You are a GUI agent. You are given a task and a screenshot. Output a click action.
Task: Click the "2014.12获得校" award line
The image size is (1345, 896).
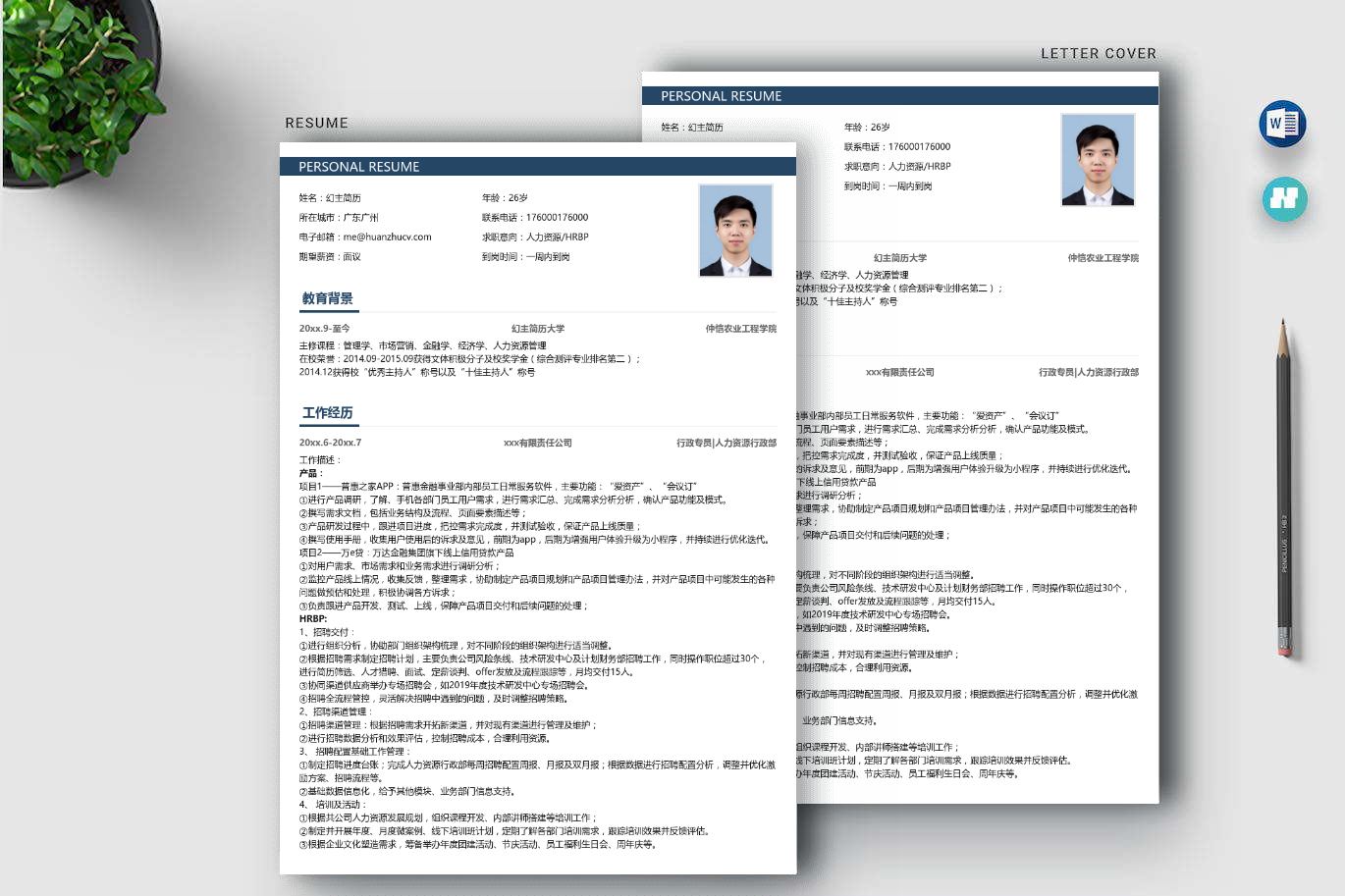coord(417,372)
